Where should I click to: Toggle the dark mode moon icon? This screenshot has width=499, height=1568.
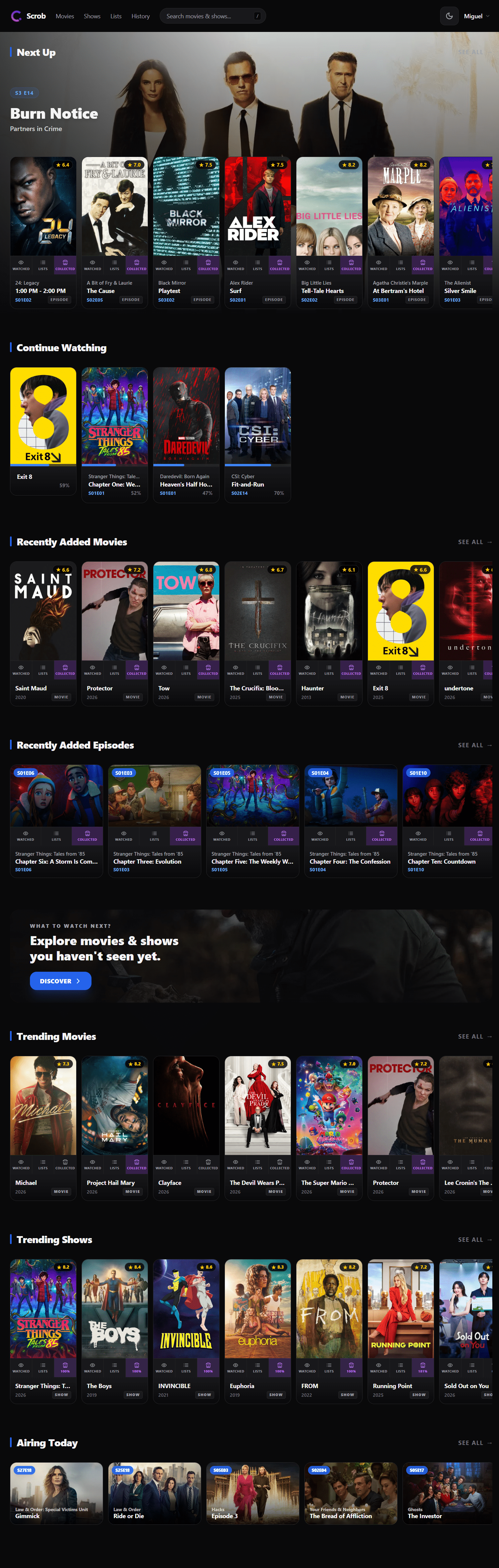click(449, 16)
